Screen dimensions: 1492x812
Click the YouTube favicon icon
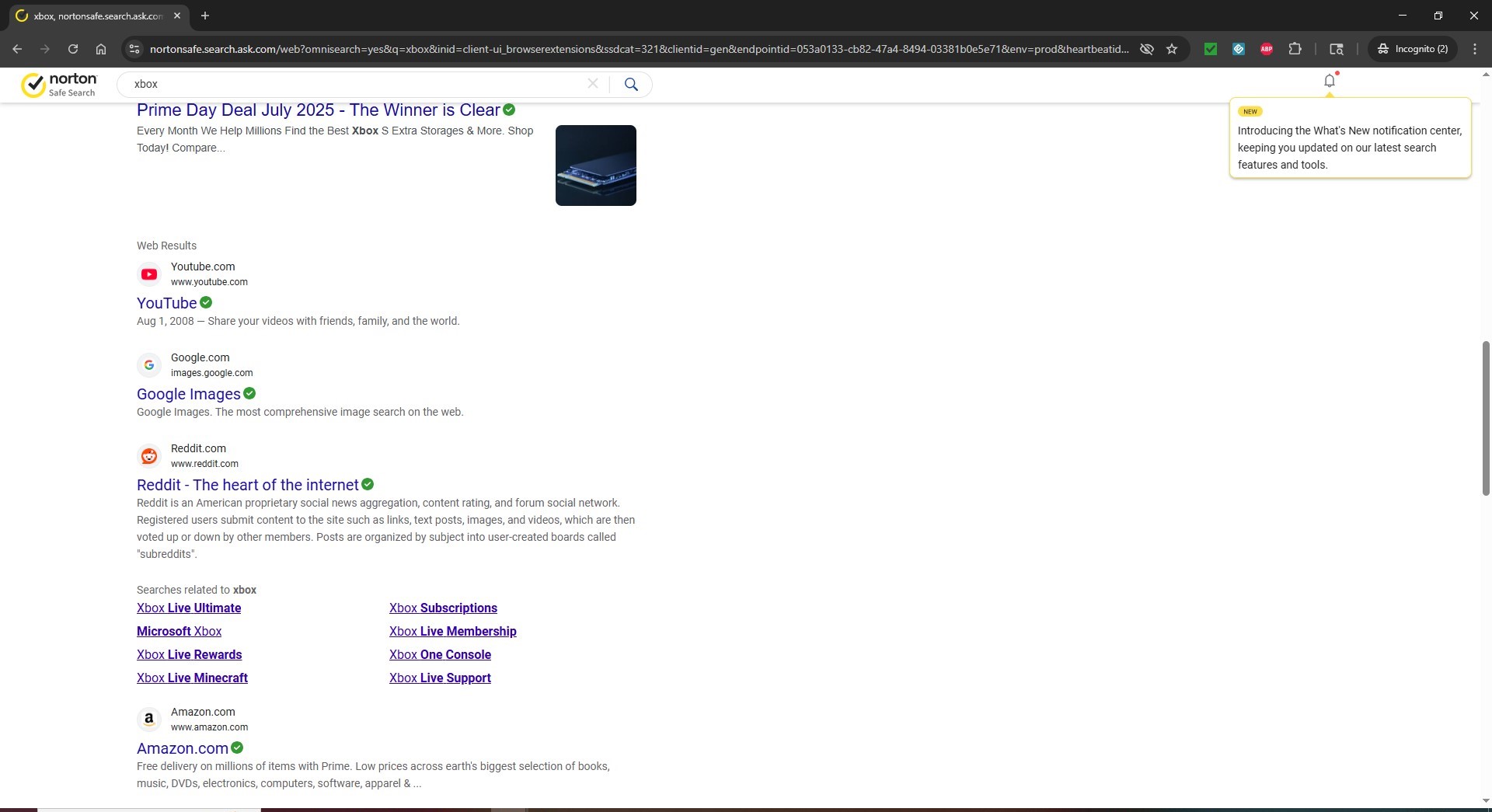[x=149, y=274]
